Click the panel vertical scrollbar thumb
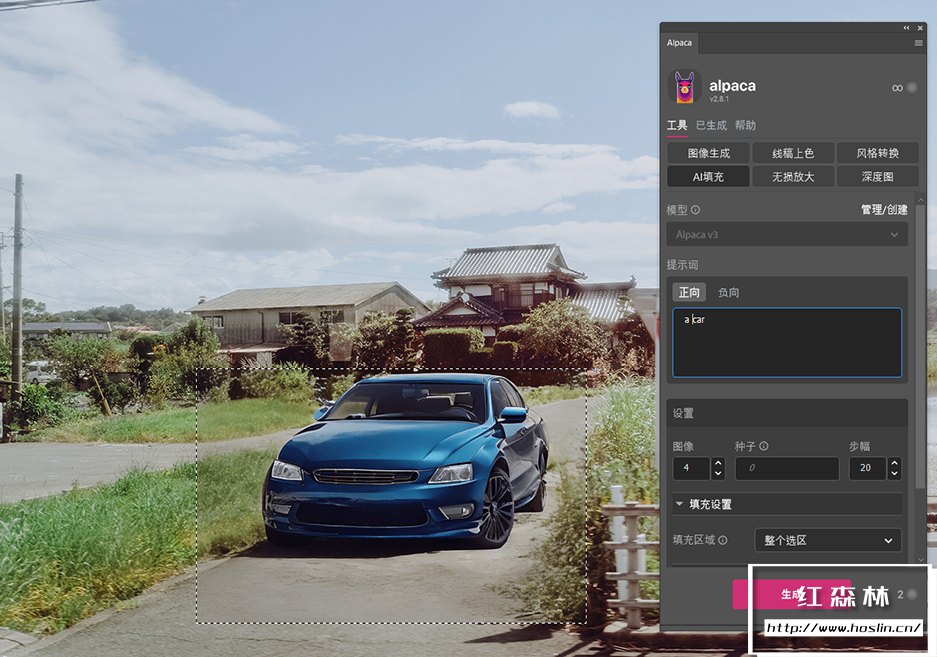The image size is (937, 657). pos(920,347)
